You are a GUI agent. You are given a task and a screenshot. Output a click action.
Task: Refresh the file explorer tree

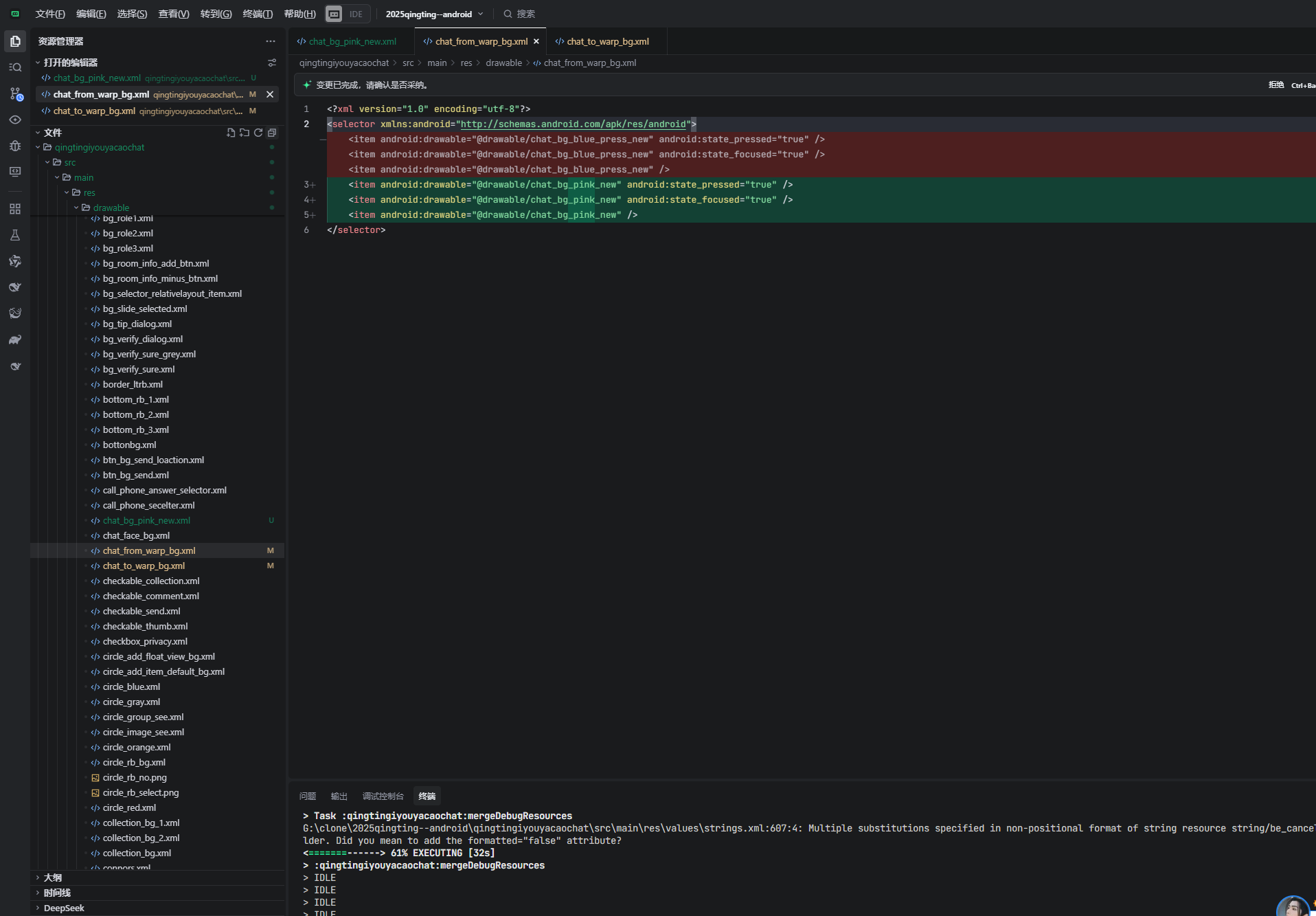(x=258, y=133)
